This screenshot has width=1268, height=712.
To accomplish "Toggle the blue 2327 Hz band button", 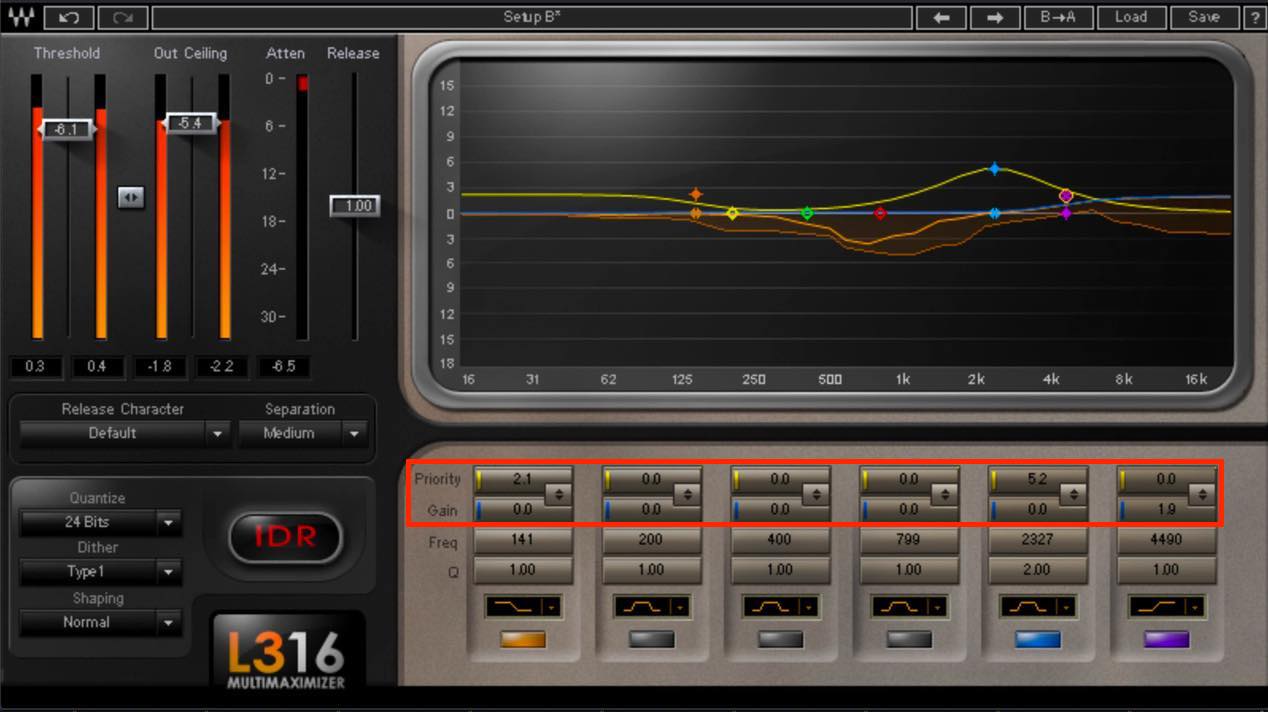I will (1038, 639).
